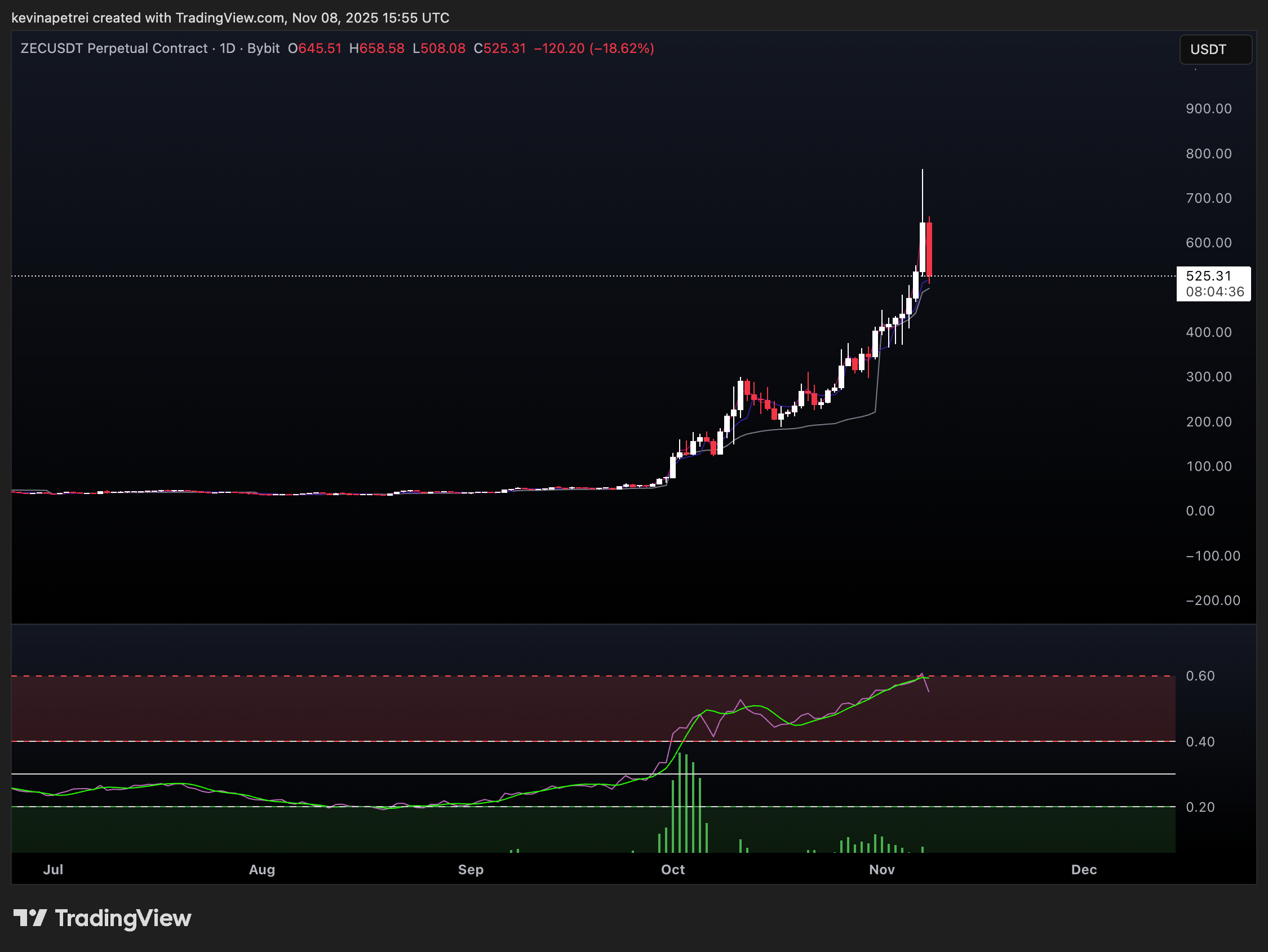Click the red change value −120.20 (−18.62%)
The height and width of the screenshot is (952, 1268).
click(593, 48)
